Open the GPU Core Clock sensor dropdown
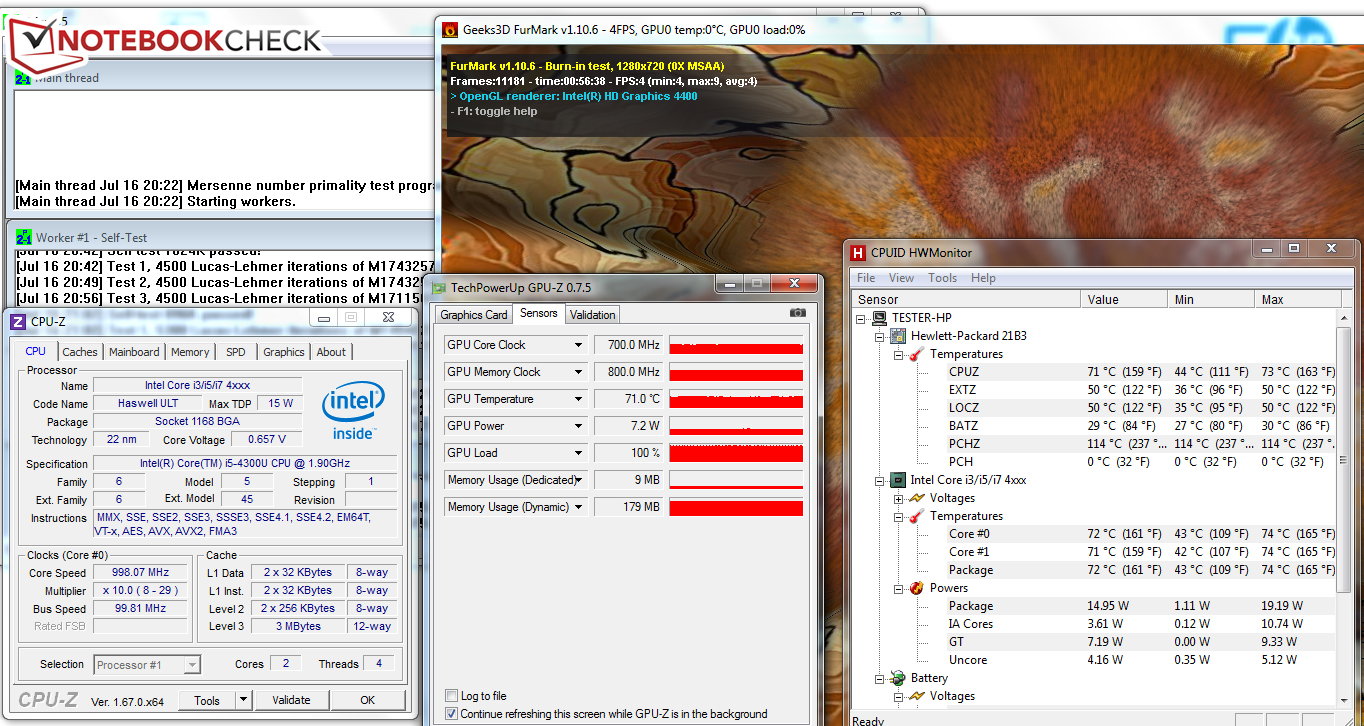The image size is (1364, 726). (578, 345)
